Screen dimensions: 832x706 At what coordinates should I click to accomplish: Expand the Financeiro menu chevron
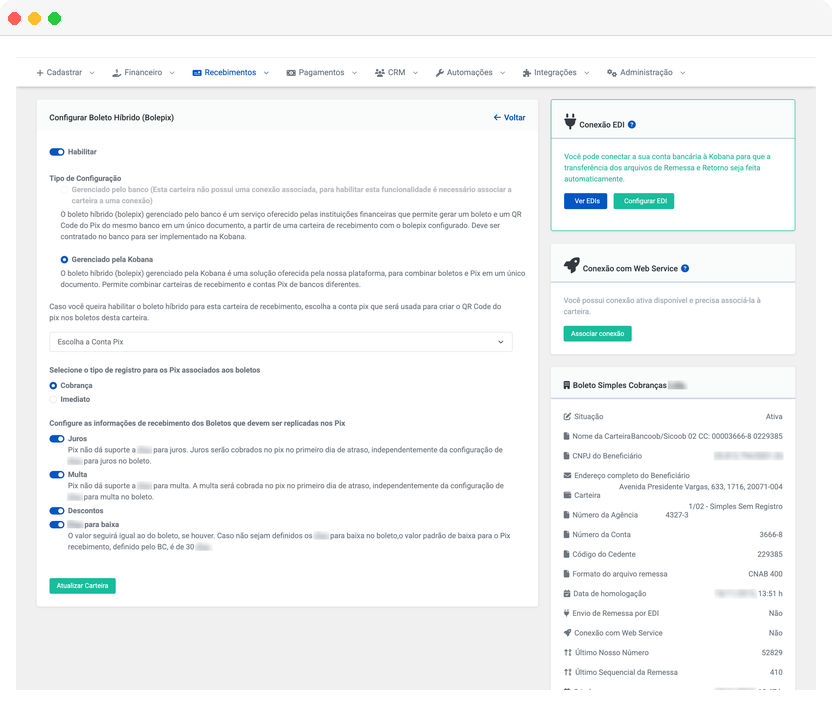coord(173,72)
